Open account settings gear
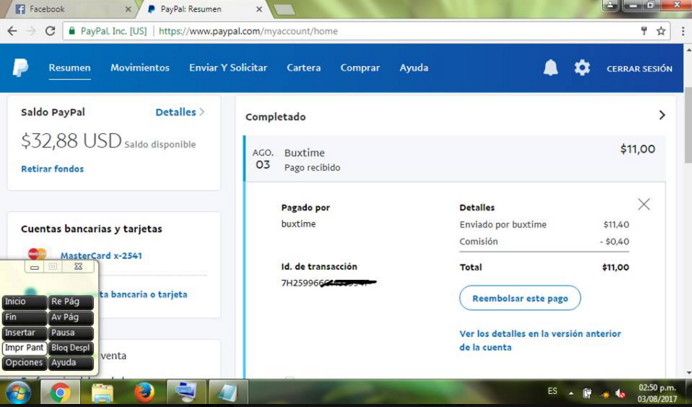Screen dimensions: 692x407 coord(582,68)
